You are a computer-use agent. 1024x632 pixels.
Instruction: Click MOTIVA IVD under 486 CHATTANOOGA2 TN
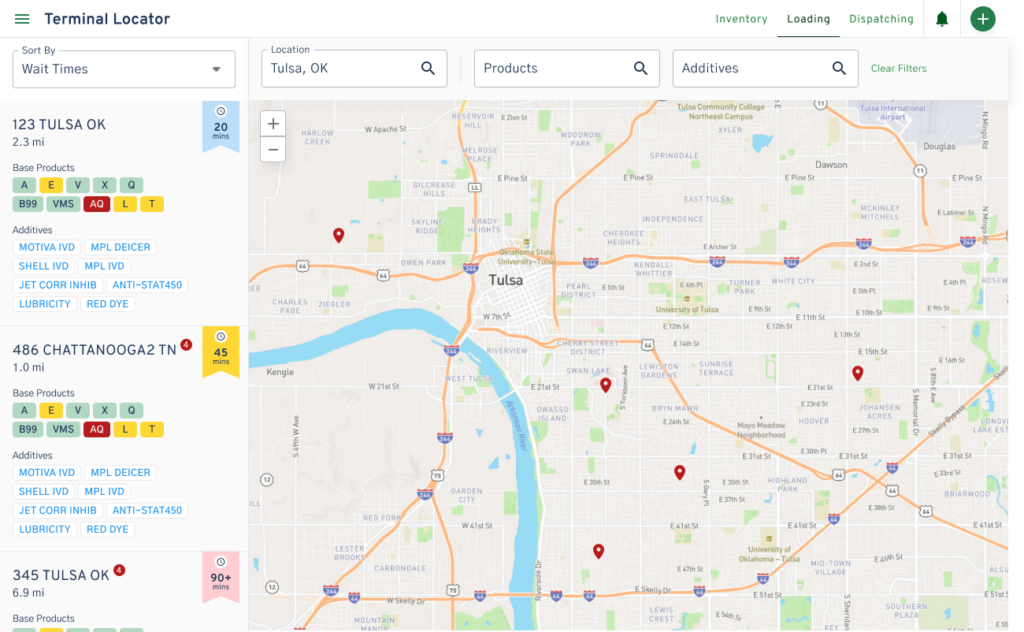47,472
